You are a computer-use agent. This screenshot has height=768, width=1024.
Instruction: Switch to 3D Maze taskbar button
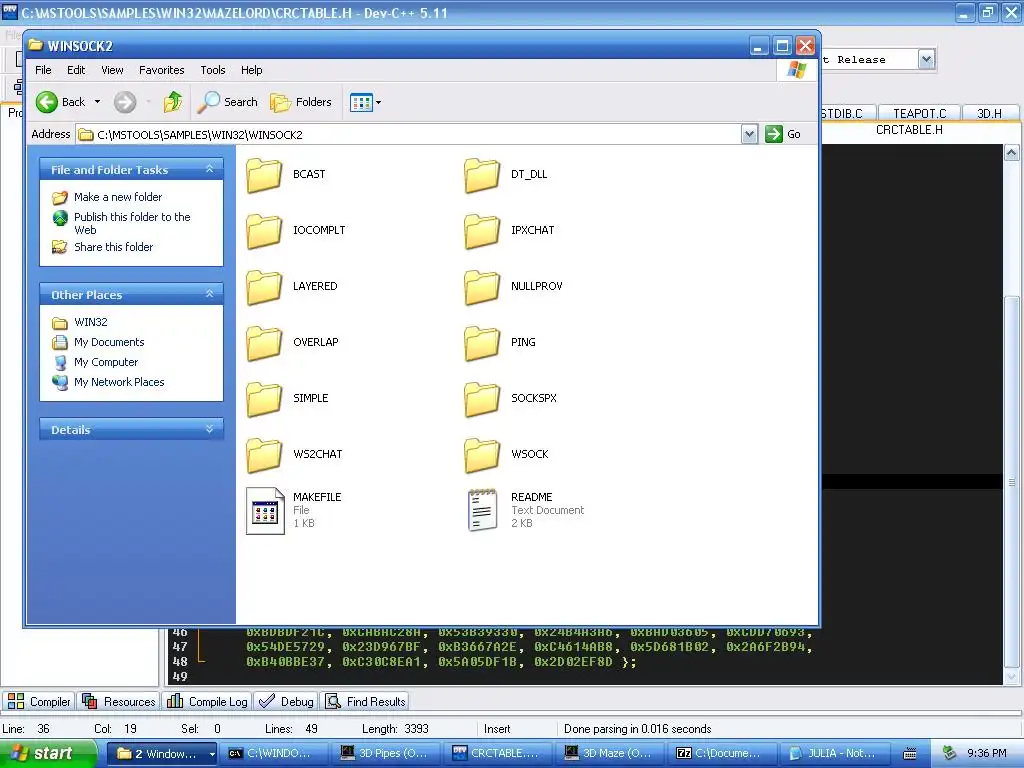(x=611, y=754)
